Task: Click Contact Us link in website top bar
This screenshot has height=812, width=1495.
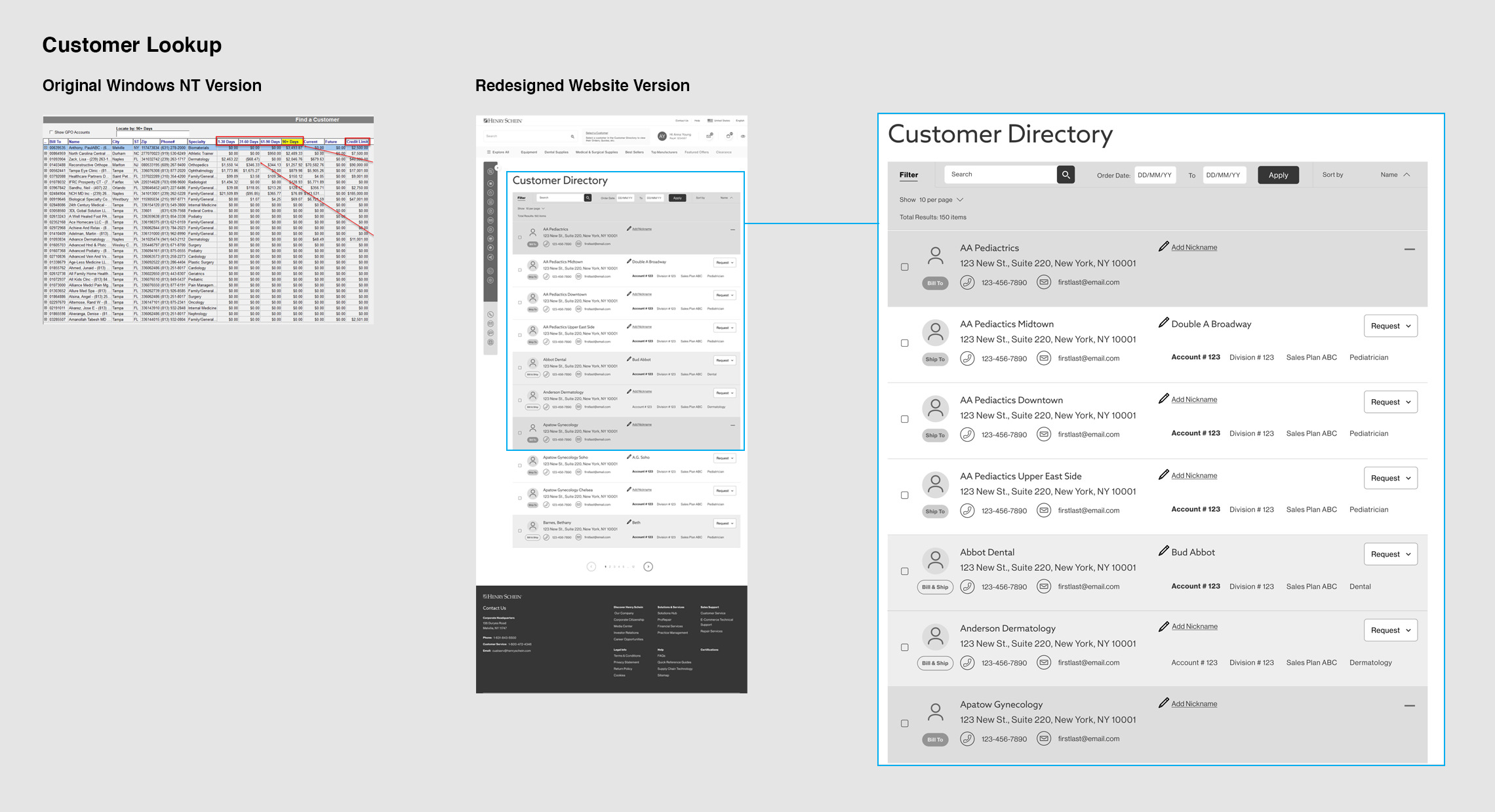Action: point(682,121)
